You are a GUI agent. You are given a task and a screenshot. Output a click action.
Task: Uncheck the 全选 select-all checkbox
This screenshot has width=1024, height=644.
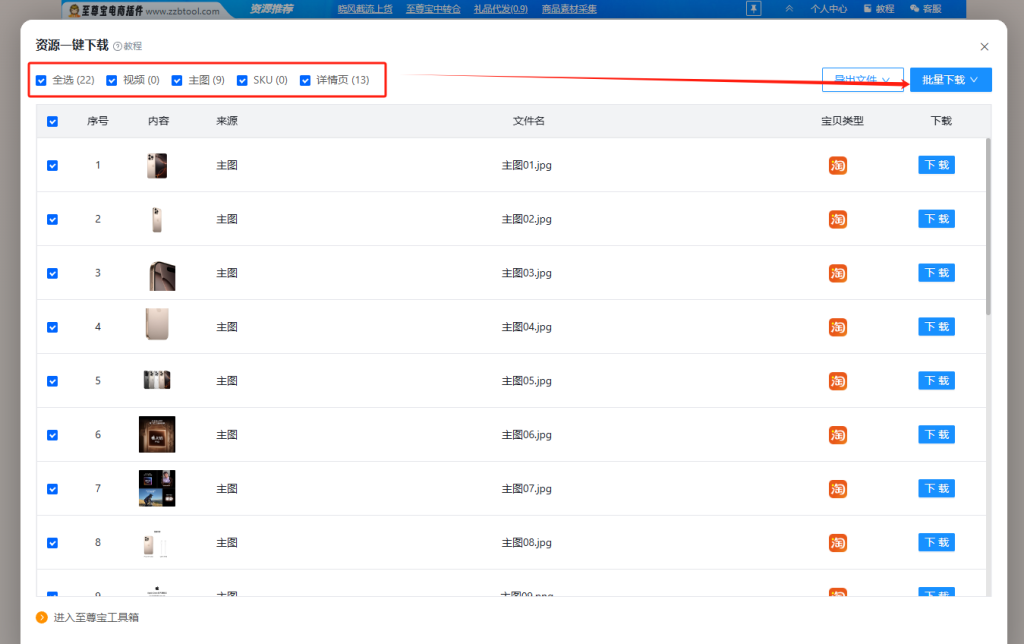pyautogui.click(x=40, y=80)
